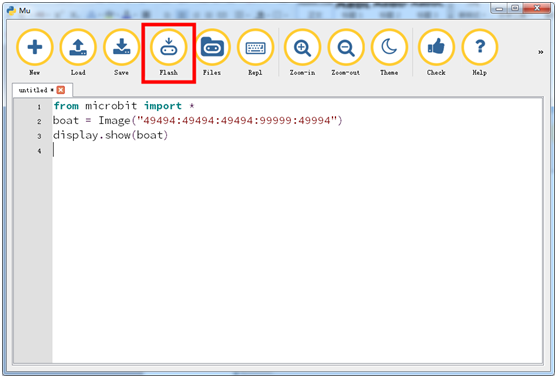Click Mu Python icon in title bar
This screenshot has height=378, width=557.
pos(11,10)
